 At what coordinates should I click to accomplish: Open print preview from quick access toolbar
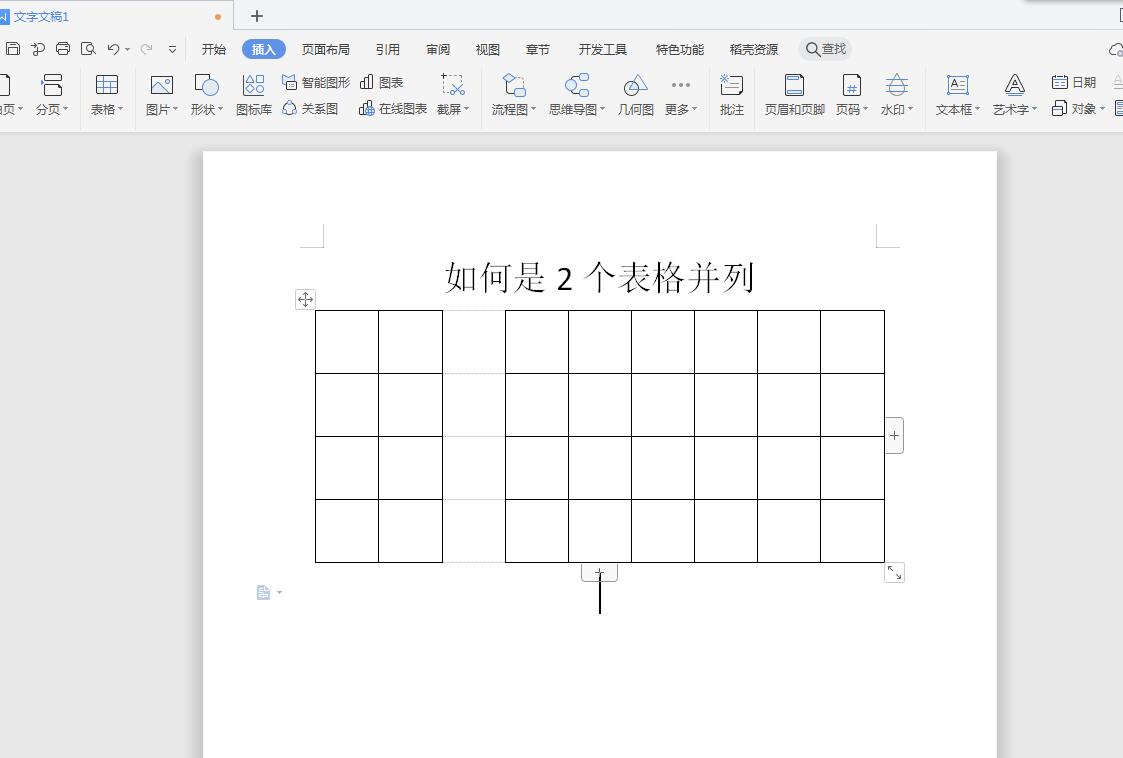click(88, 47)
